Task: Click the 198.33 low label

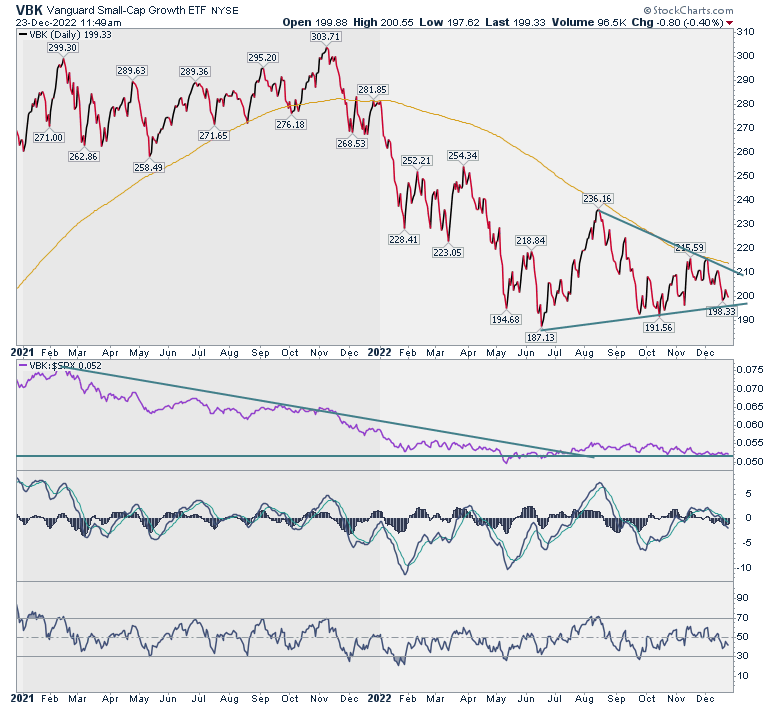Action: (x=721, y=311)
